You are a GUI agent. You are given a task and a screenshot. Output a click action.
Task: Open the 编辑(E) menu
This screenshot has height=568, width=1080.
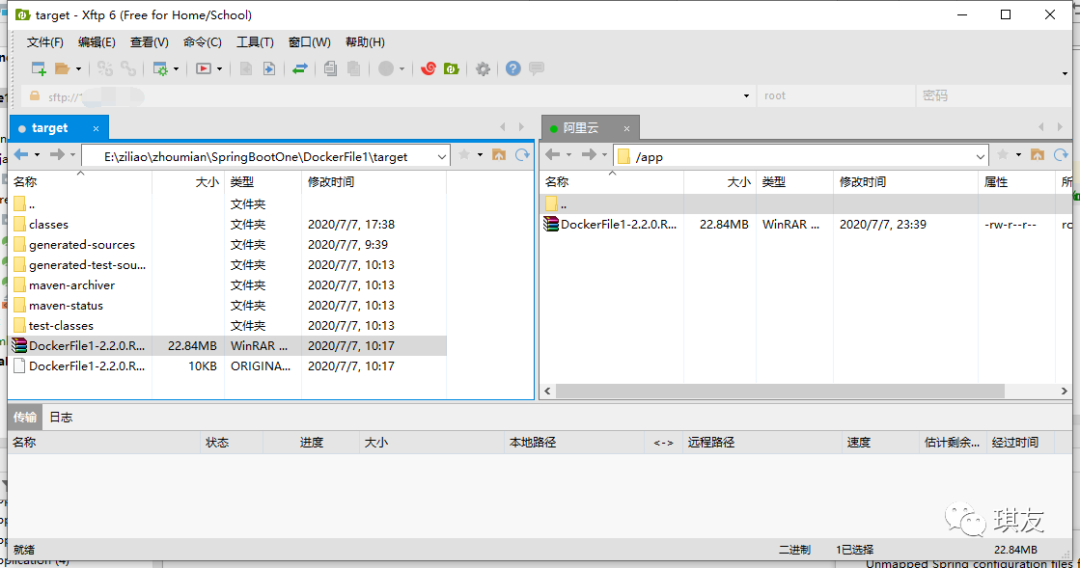click(x=96, y=43)
